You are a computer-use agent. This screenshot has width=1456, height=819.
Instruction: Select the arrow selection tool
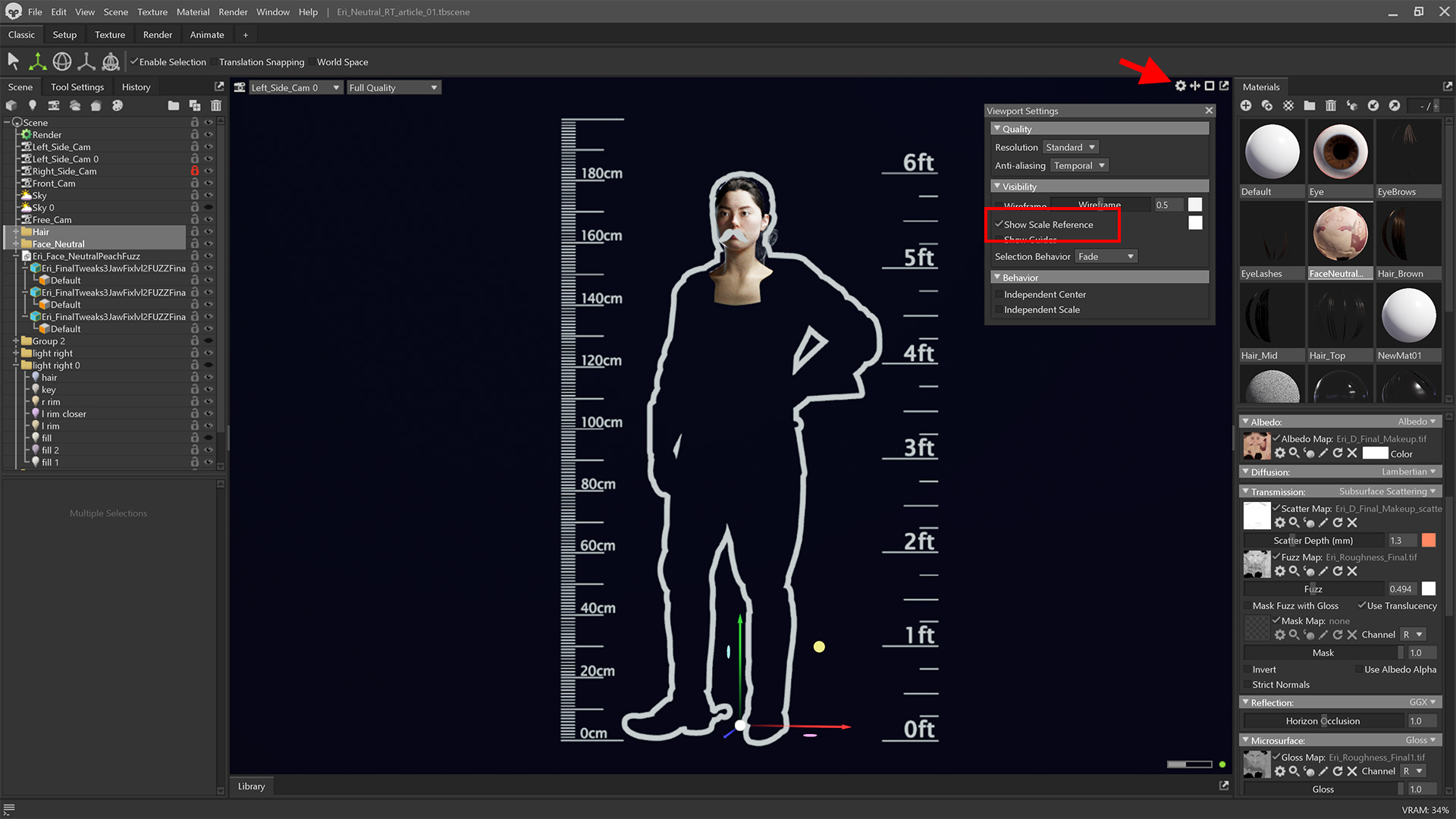pos(13,61)
